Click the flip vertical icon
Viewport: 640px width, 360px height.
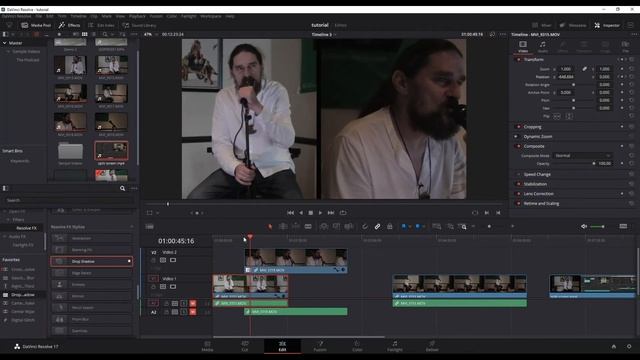point(569,116)
